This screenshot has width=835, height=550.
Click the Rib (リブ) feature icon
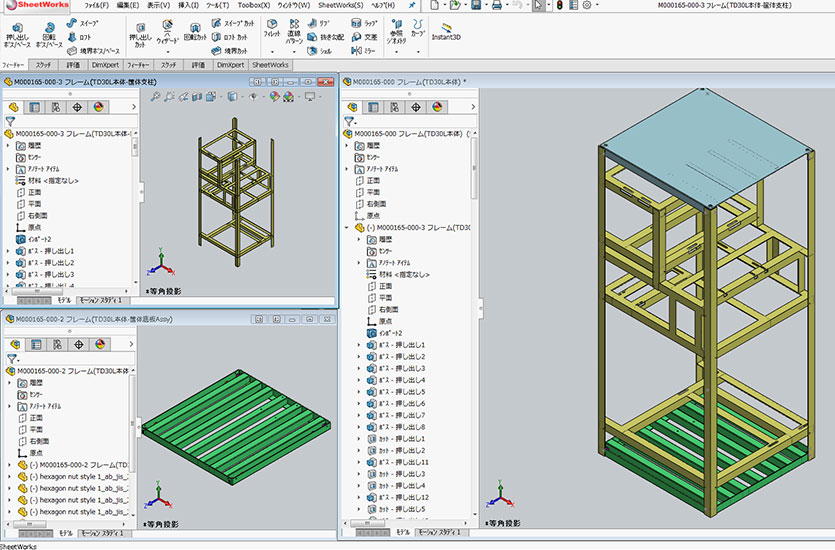[x=313, y=23]
